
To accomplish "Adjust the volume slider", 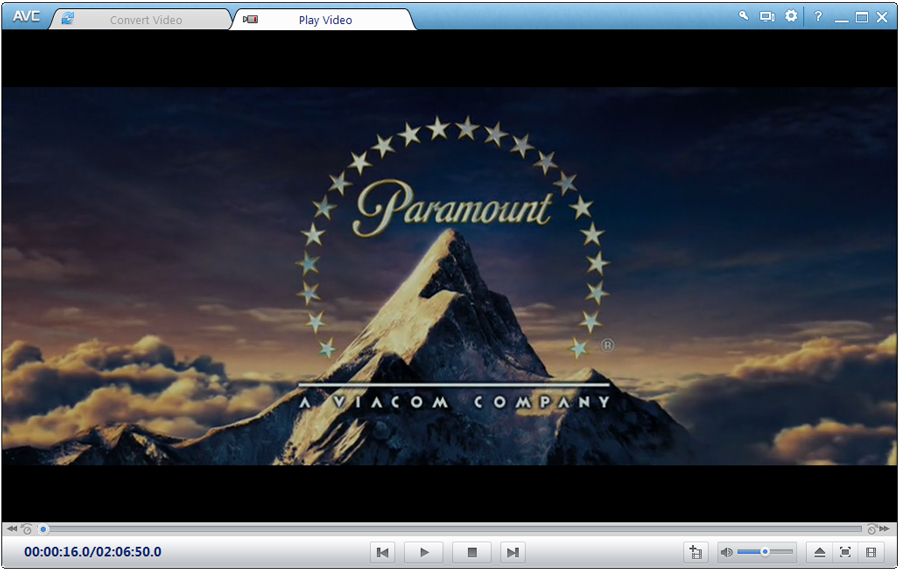I will click(765, 552).
